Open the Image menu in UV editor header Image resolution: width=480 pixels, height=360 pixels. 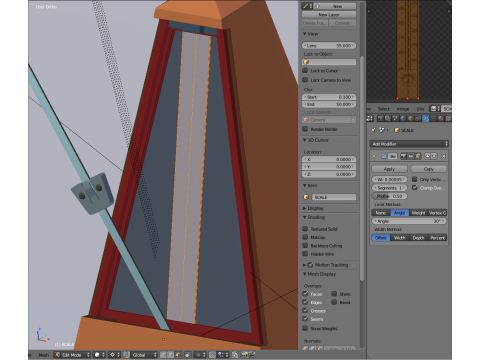point(403,109)
